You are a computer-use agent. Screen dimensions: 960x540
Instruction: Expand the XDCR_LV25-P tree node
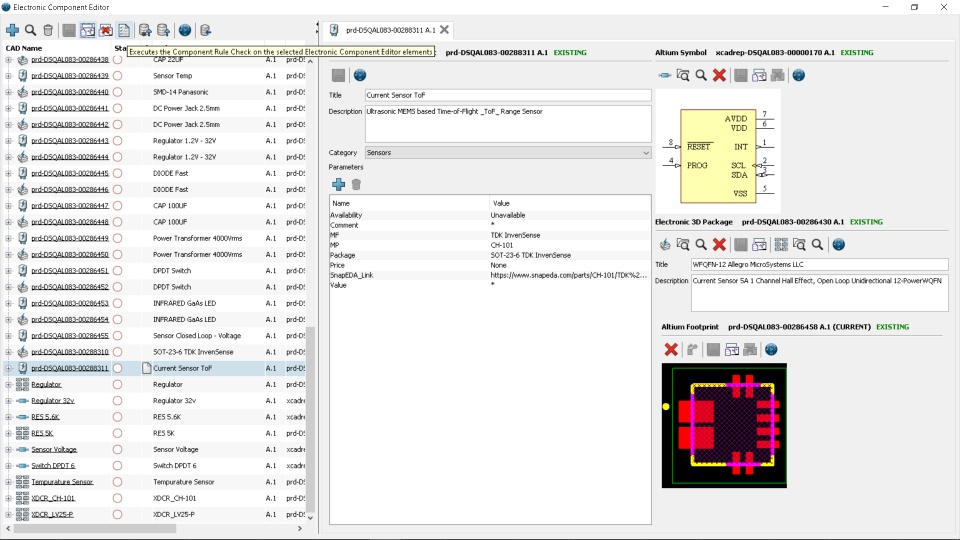pyautogui.click(x=9, y=514)
